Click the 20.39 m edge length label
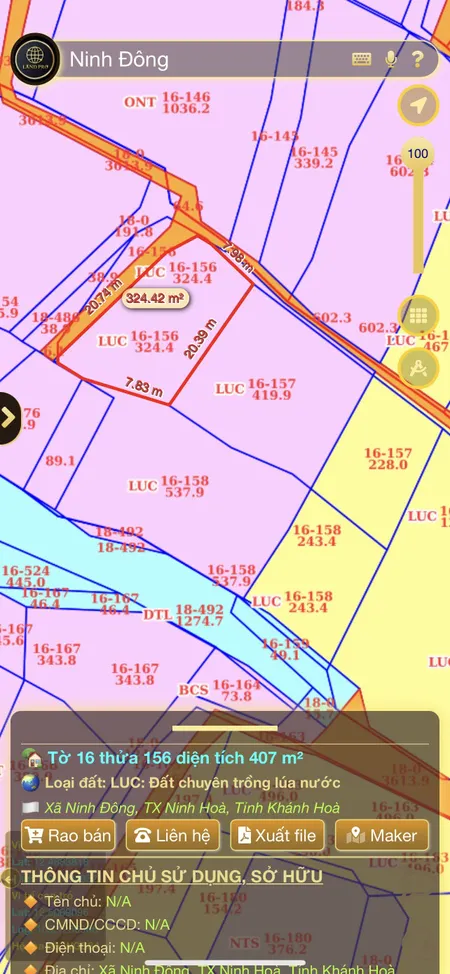The height and width of the screenshot is (974, 450). [200, 339]
